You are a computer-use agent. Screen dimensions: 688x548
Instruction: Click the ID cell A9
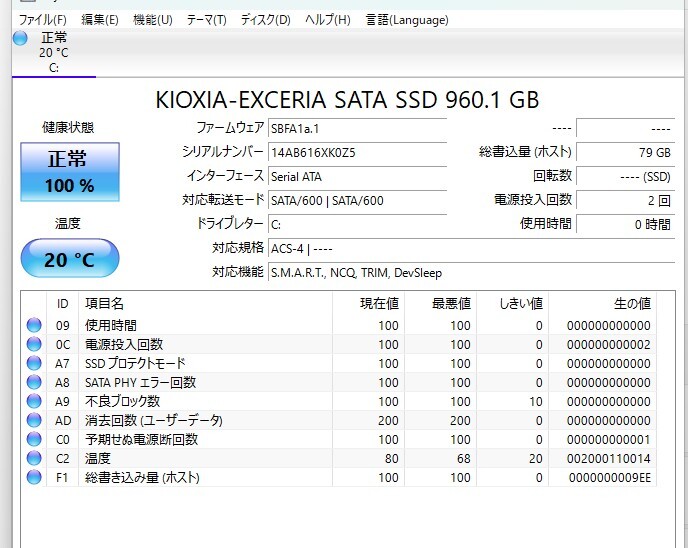62,401
